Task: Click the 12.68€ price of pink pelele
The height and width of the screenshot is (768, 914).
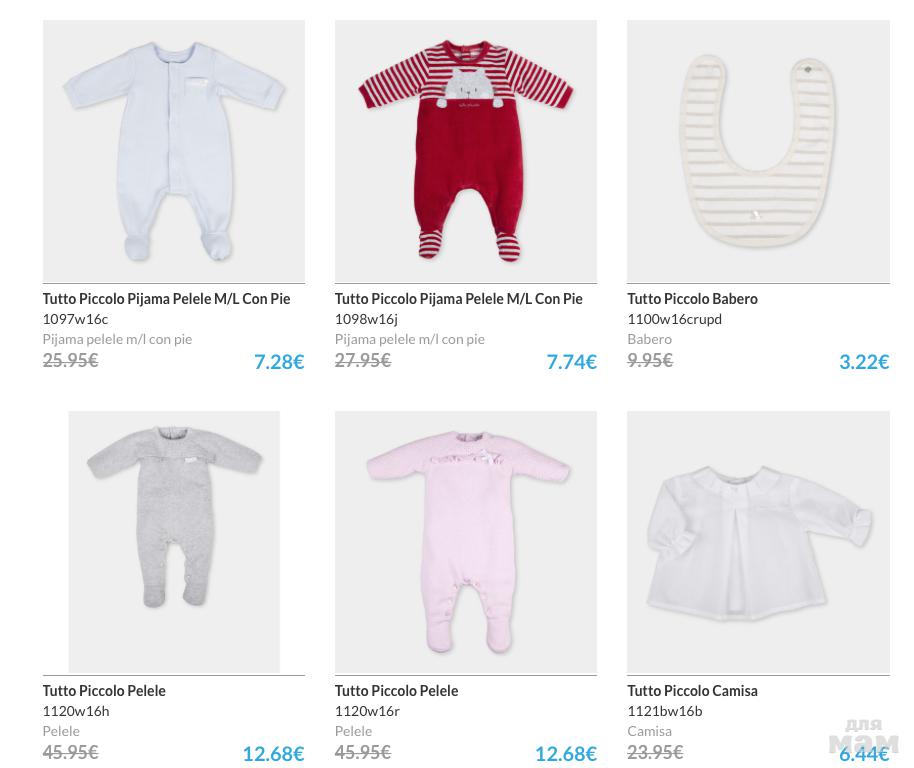Action: (565, 754)
